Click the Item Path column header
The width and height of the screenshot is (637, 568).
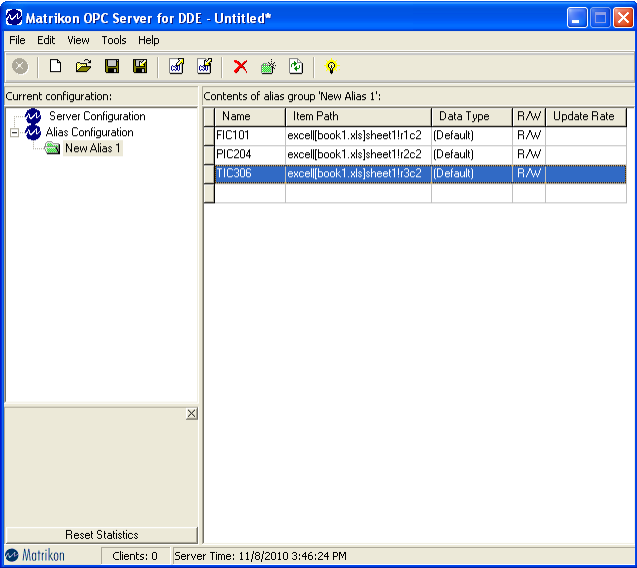358,117
